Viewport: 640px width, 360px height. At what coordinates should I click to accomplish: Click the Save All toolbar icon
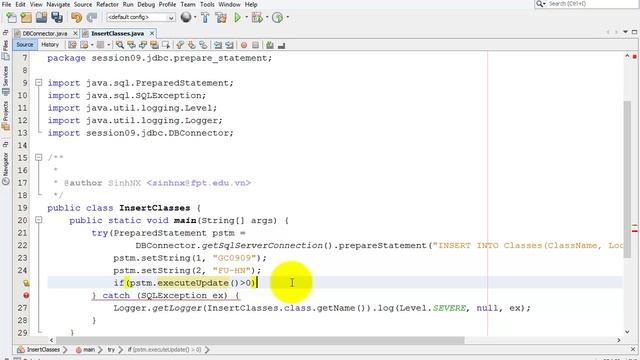tap(57, 18)
